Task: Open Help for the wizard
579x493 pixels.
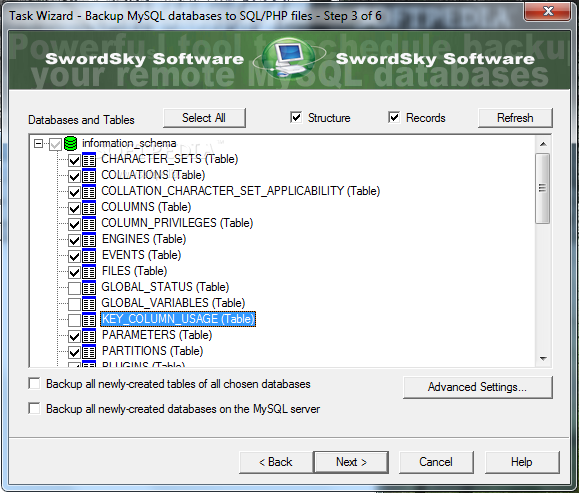Action: point(522,462)
